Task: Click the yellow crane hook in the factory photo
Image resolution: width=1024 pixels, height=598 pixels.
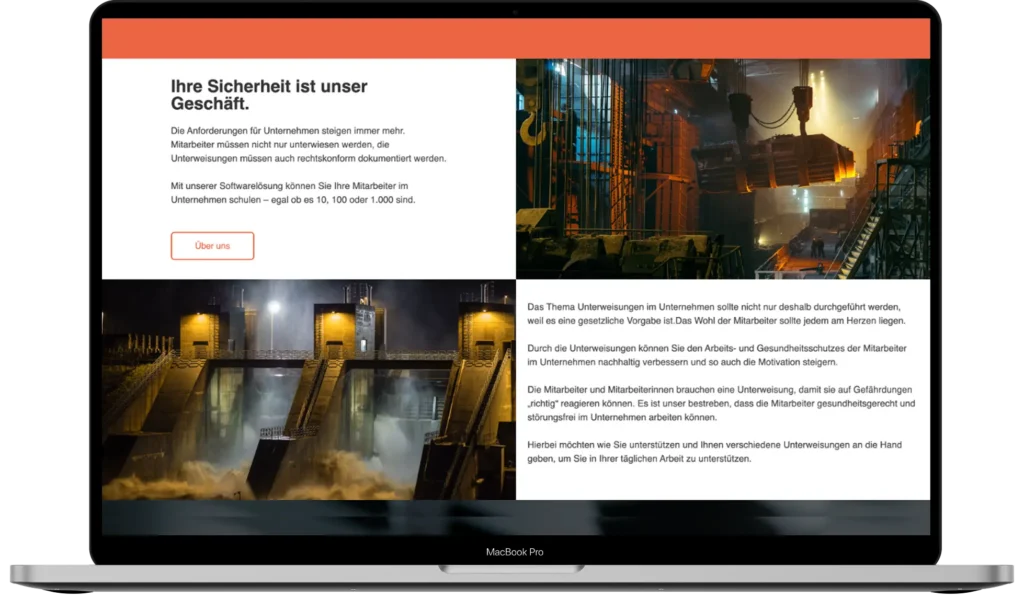Action: pos(532,127)
